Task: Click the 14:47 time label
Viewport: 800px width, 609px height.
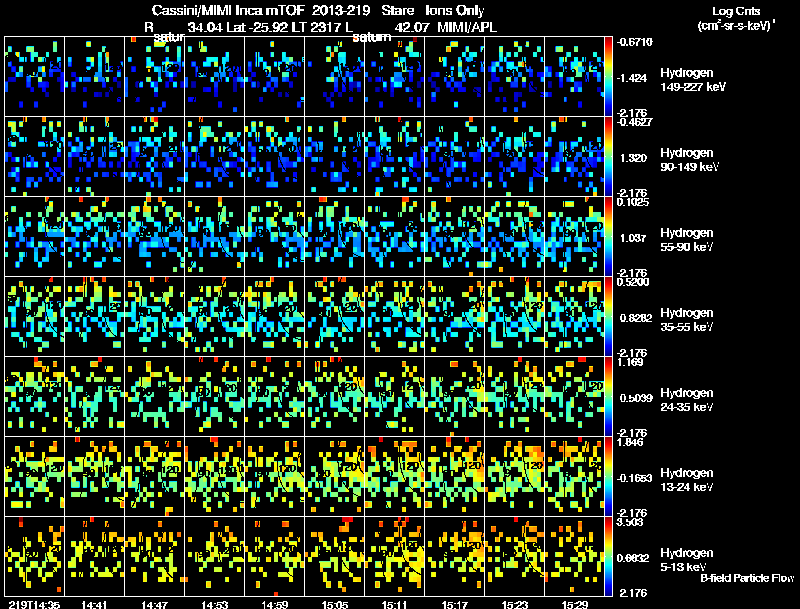Action: (x=155, y=604)
